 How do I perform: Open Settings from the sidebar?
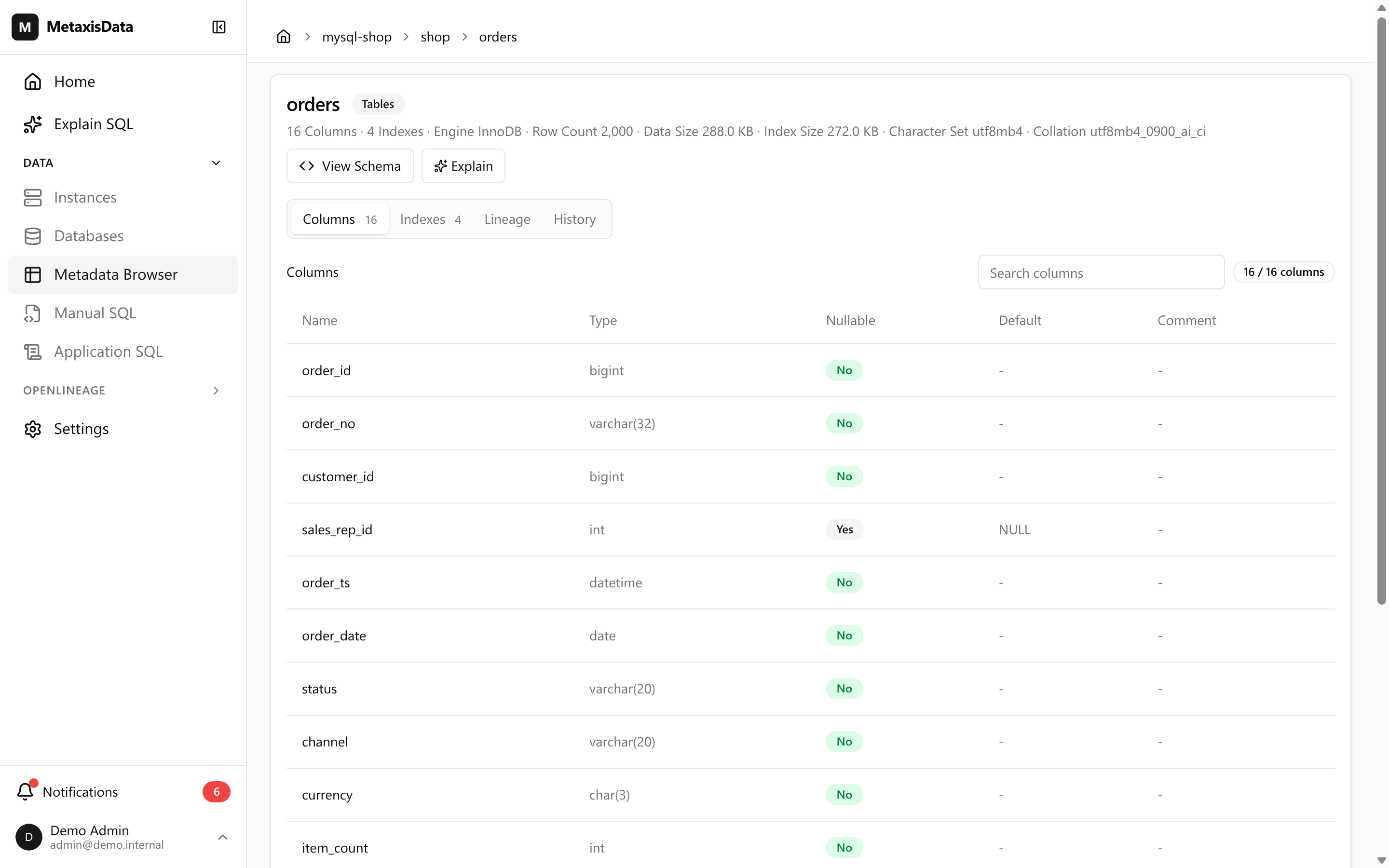point(123,429)
